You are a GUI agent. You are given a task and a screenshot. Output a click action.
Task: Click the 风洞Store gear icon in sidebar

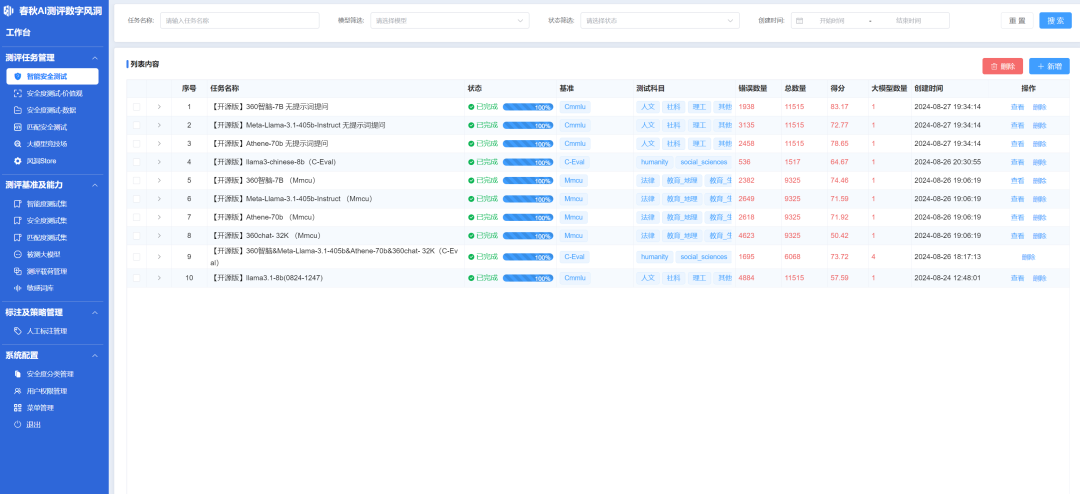17,160
